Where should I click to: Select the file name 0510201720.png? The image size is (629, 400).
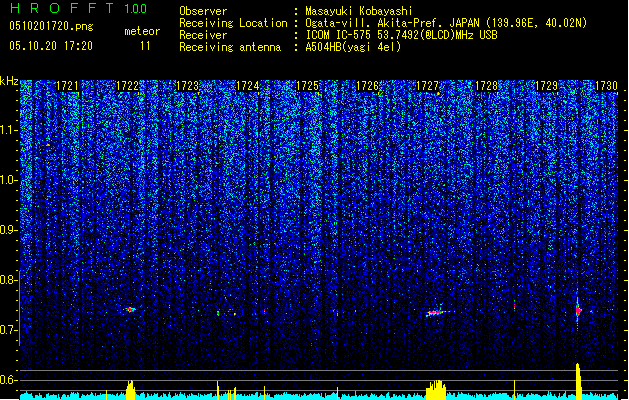51,26
